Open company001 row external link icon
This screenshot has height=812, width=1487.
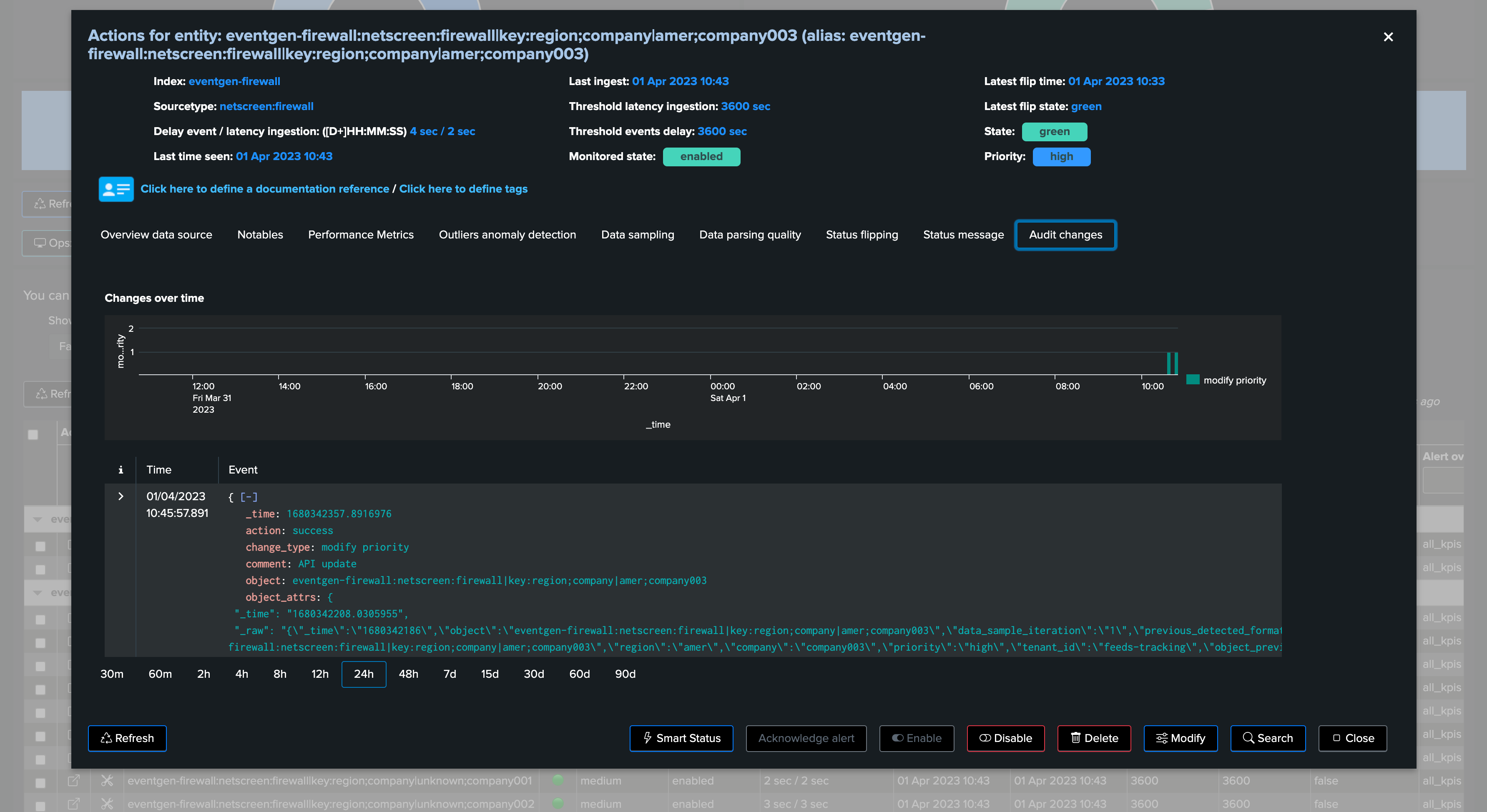[74, 781]
